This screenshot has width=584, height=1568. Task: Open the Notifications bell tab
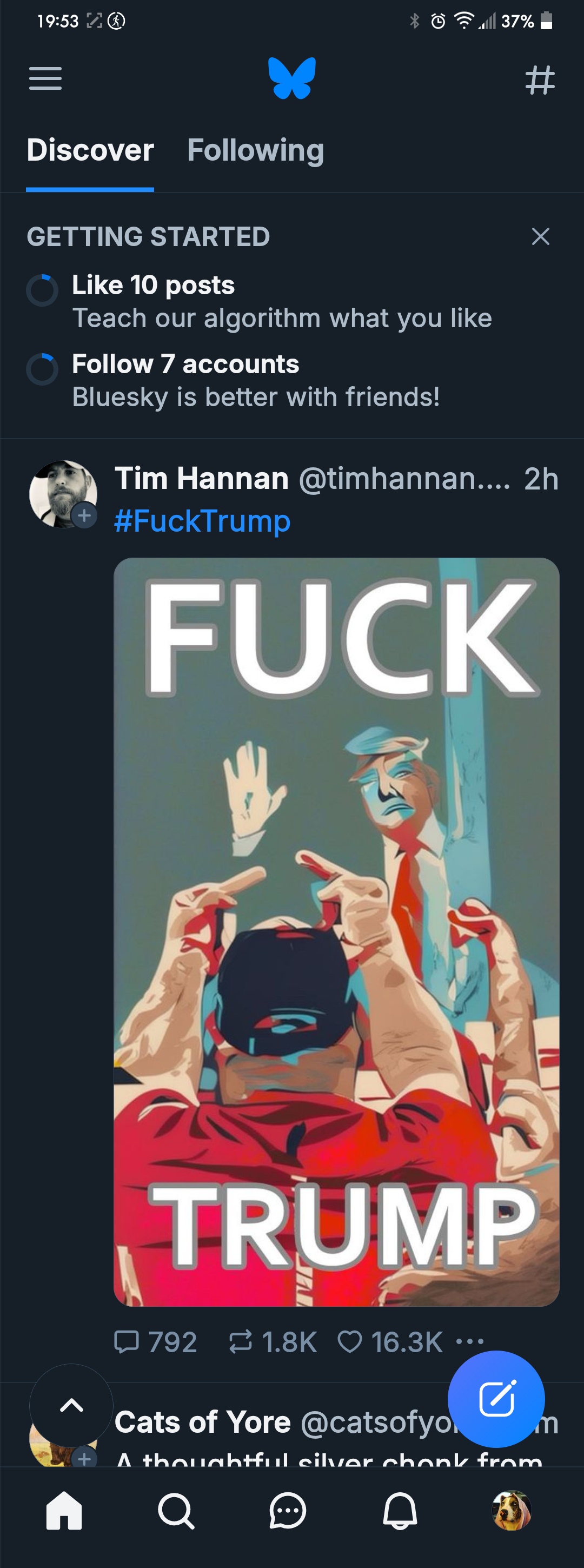point(400,1511)
